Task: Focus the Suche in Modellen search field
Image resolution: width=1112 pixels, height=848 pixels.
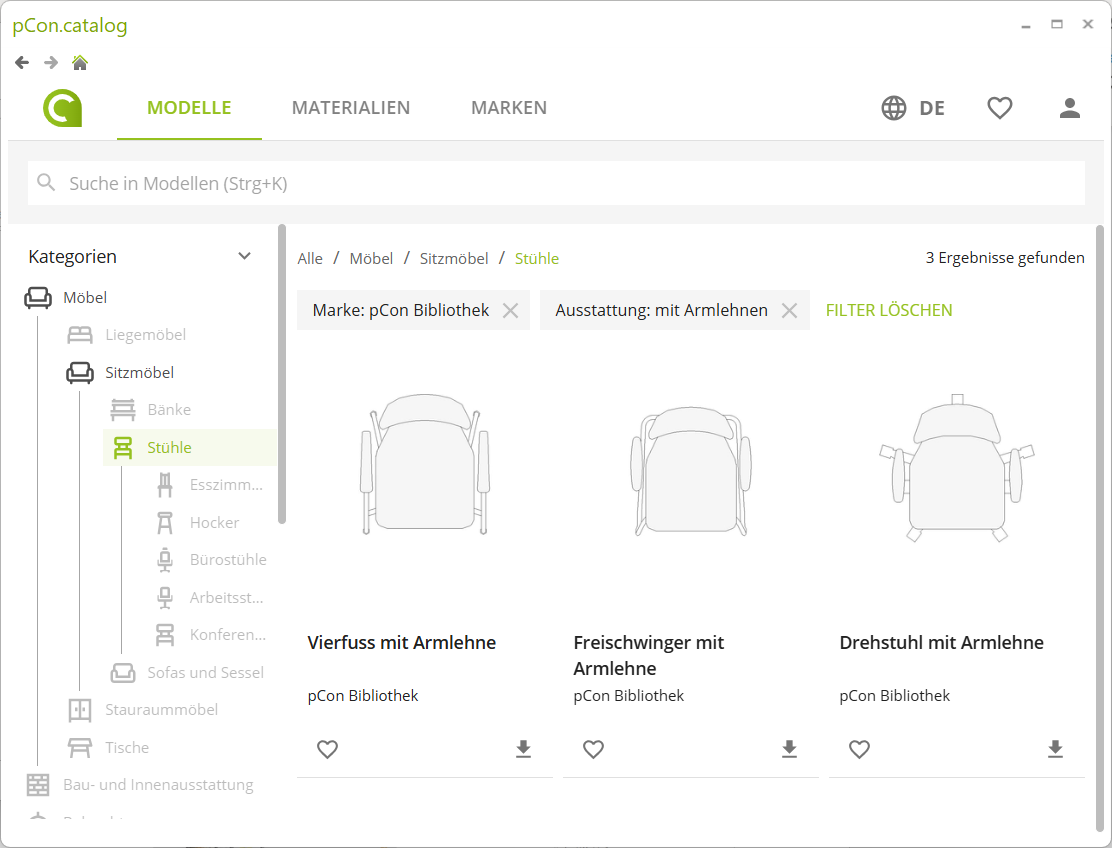Action: pos(556,183)
